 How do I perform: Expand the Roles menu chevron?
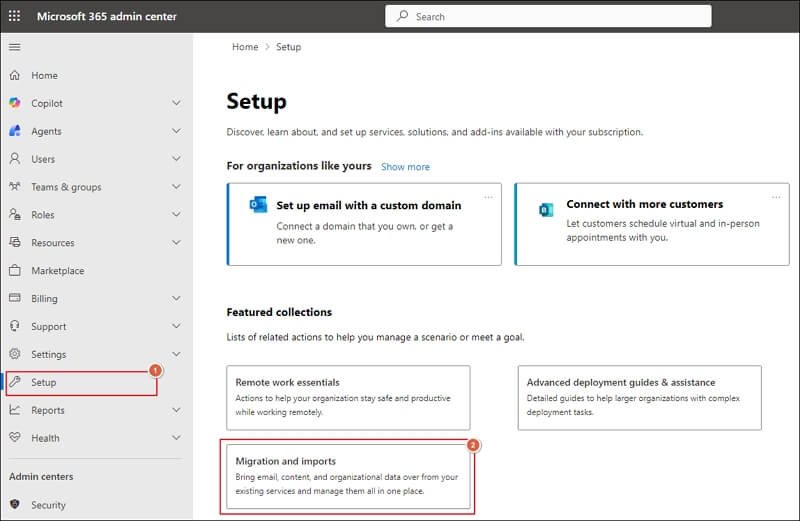pos(176,214)
